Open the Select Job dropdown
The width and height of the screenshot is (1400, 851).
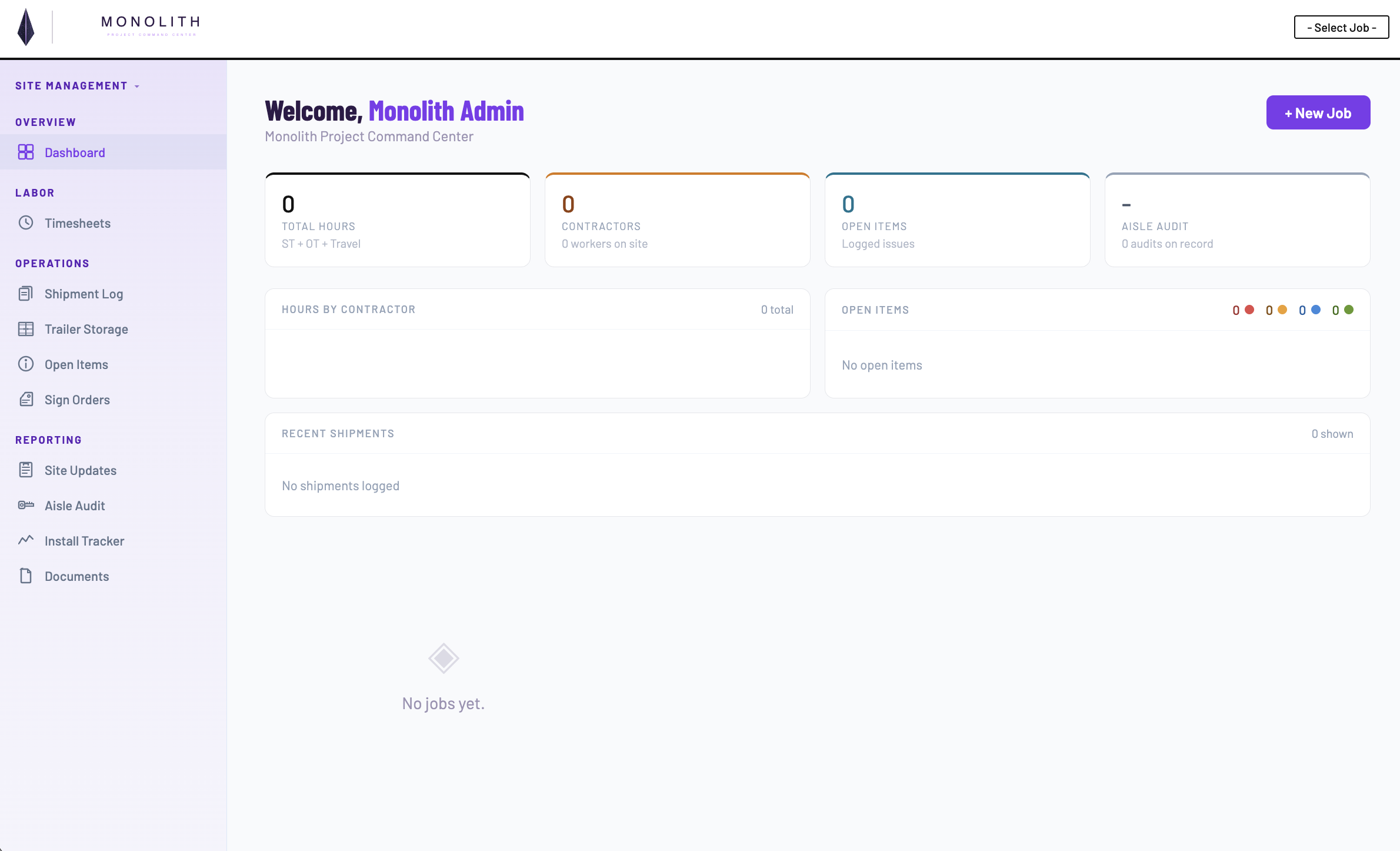tap(1341, 27)
